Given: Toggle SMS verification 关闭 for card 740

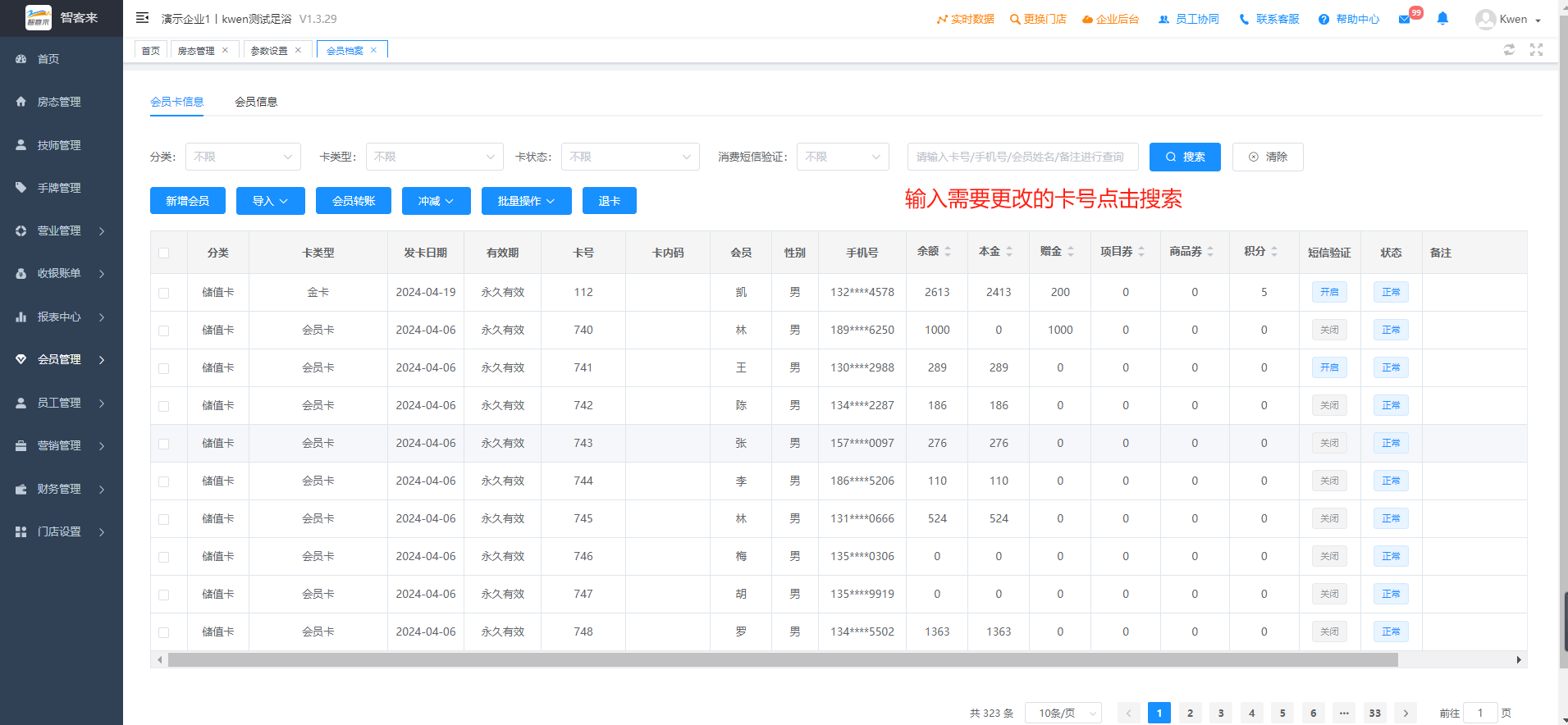Looking at the screenshot, I should click(1329, 330).
